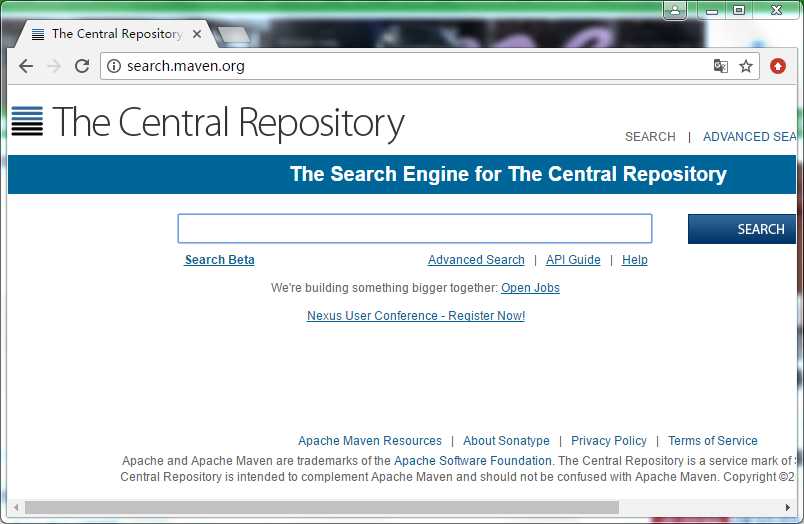Screen dimensions: 804x524
Task: Bookmark this page with the star icon
Action: coord(746,66)
